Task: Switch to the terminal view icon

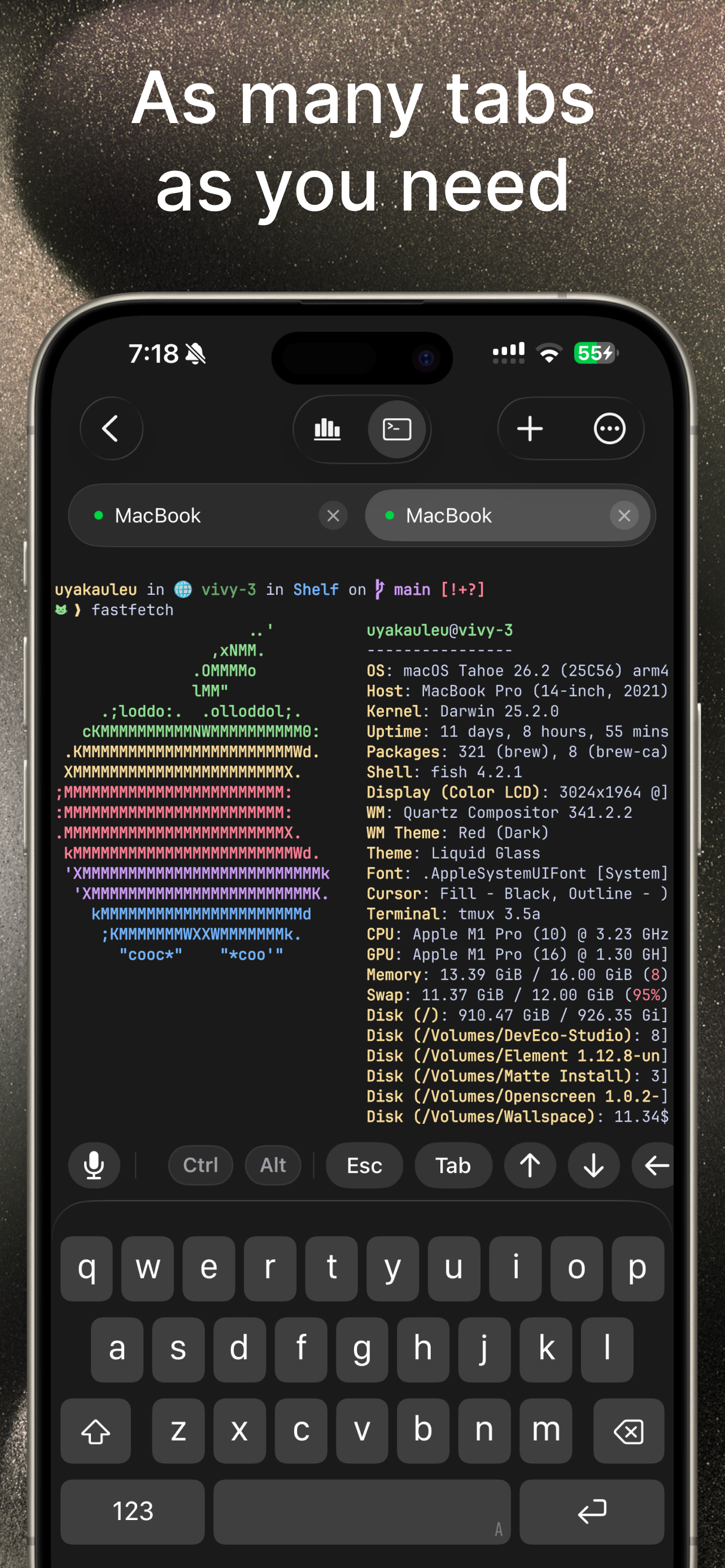Action: (x=397, y=428)
